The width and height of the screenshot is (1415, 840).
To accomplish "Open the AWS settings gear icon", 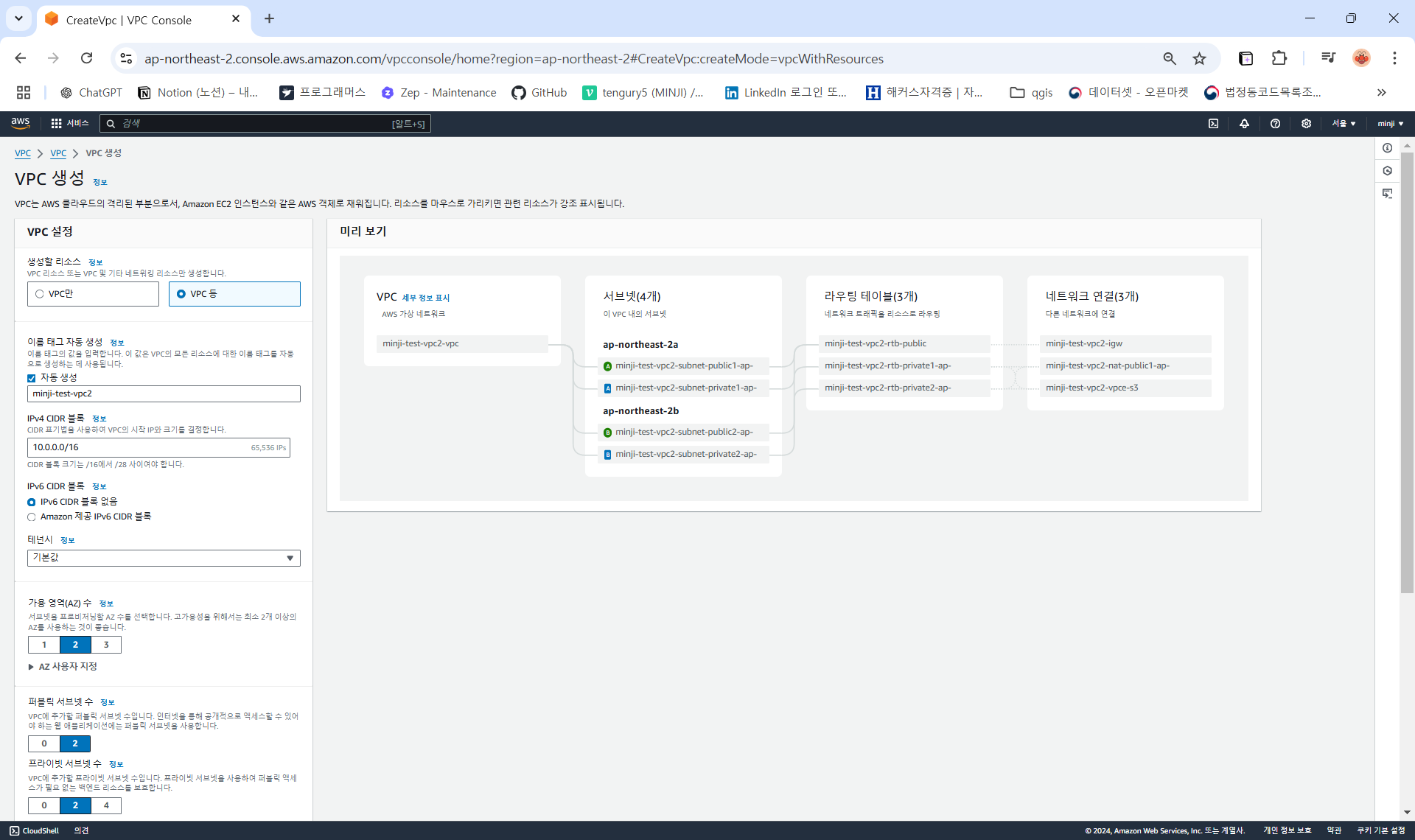I will pos(1306,123).
